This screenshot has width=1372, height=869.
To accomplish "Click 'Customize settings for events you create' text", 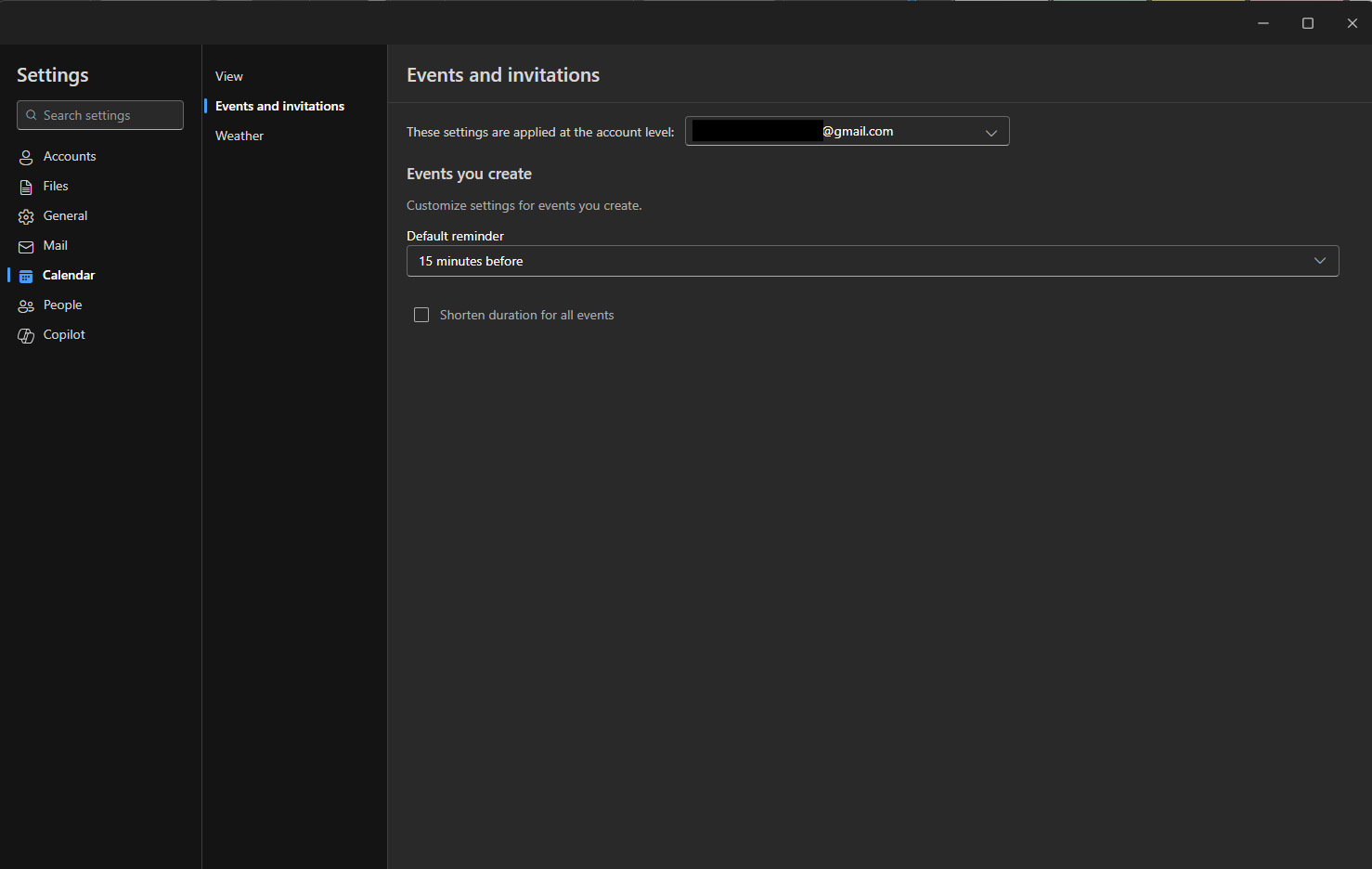I will (x=524, y=205).
